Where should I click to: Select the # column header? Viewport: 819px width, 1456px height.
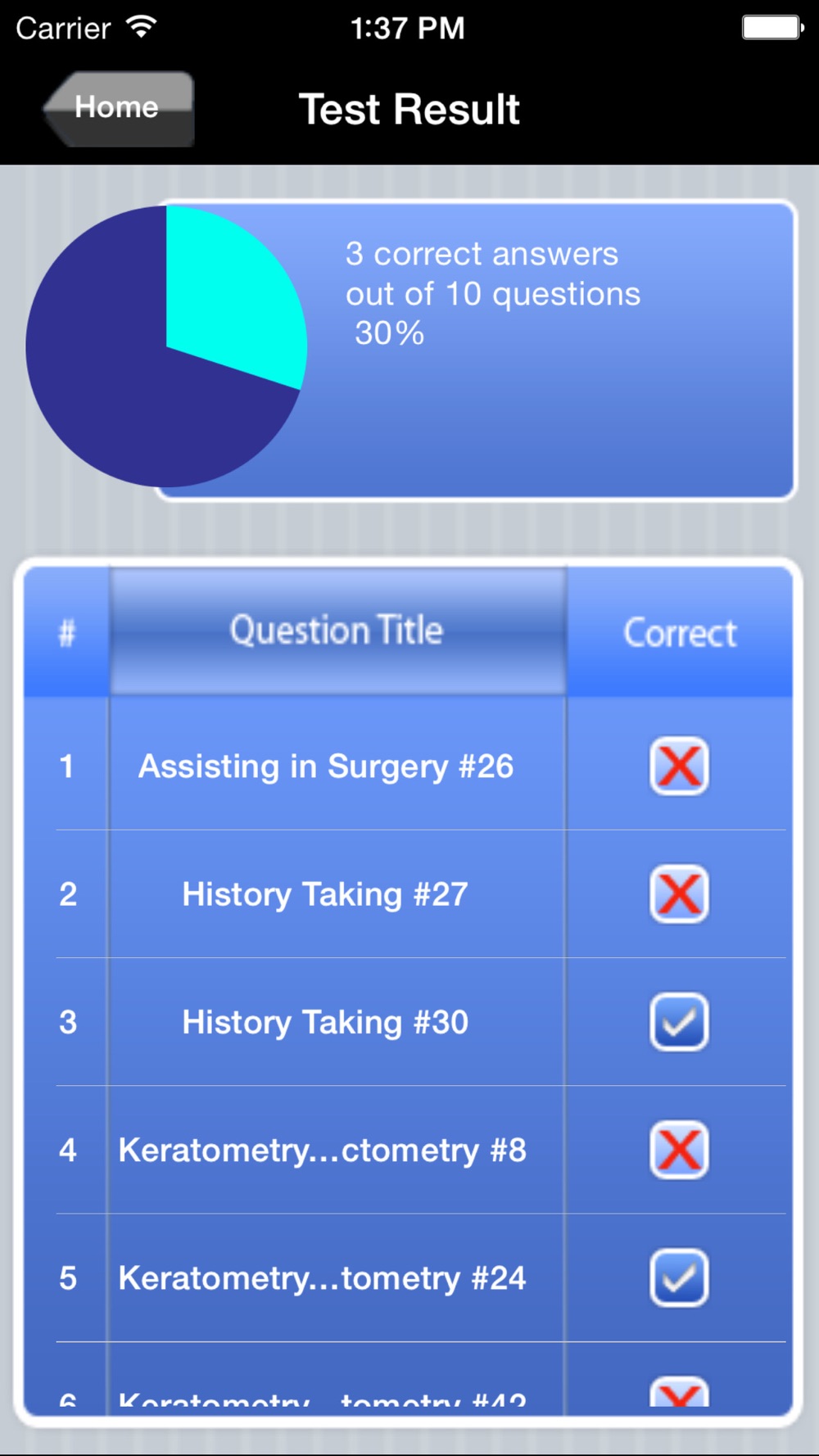tap(66, 632)
